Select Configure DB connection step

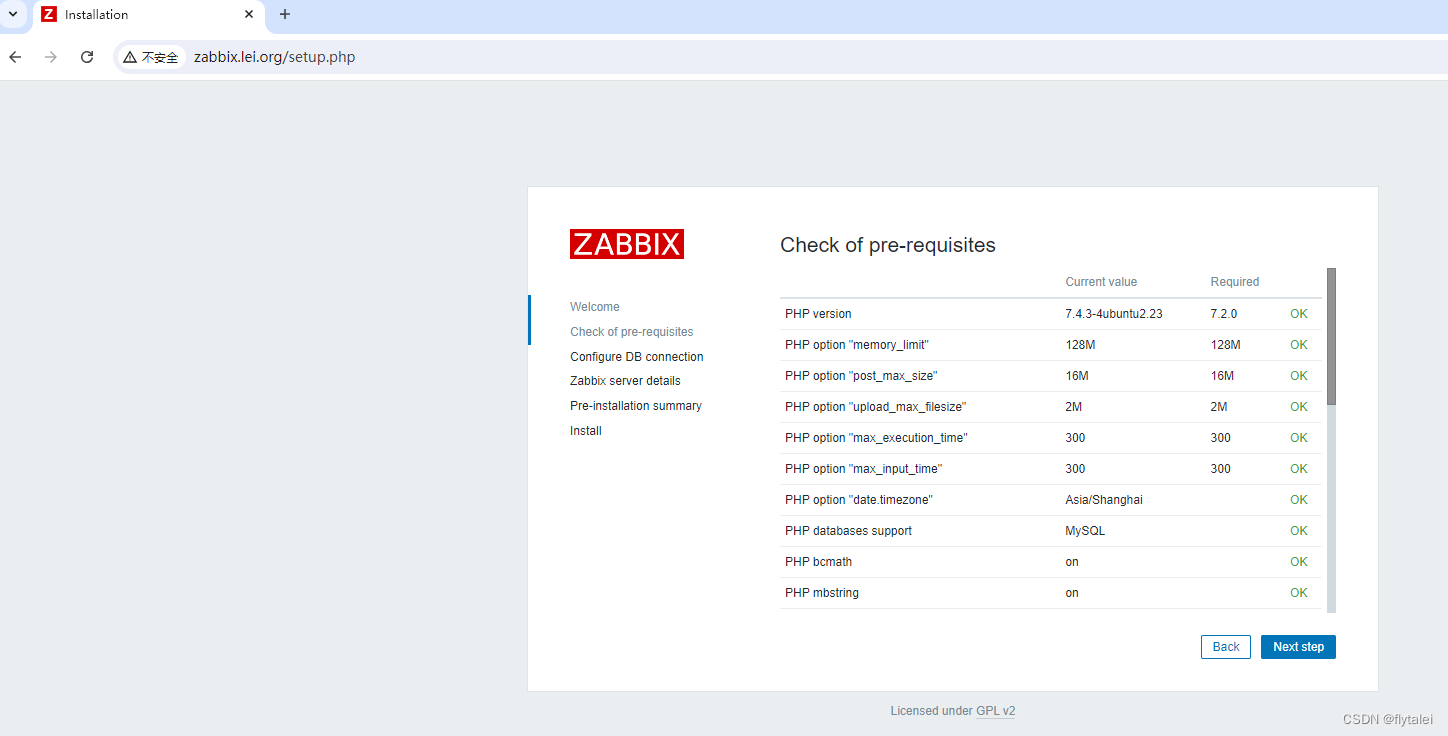637,357
